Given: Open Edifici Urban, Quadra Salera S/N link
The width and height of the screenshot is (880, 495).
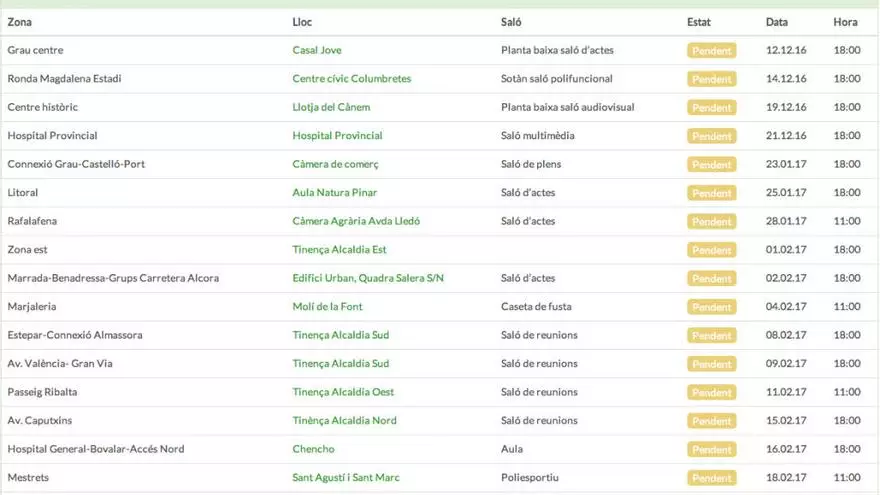Looking at the screenshot, I should point(368,278).
